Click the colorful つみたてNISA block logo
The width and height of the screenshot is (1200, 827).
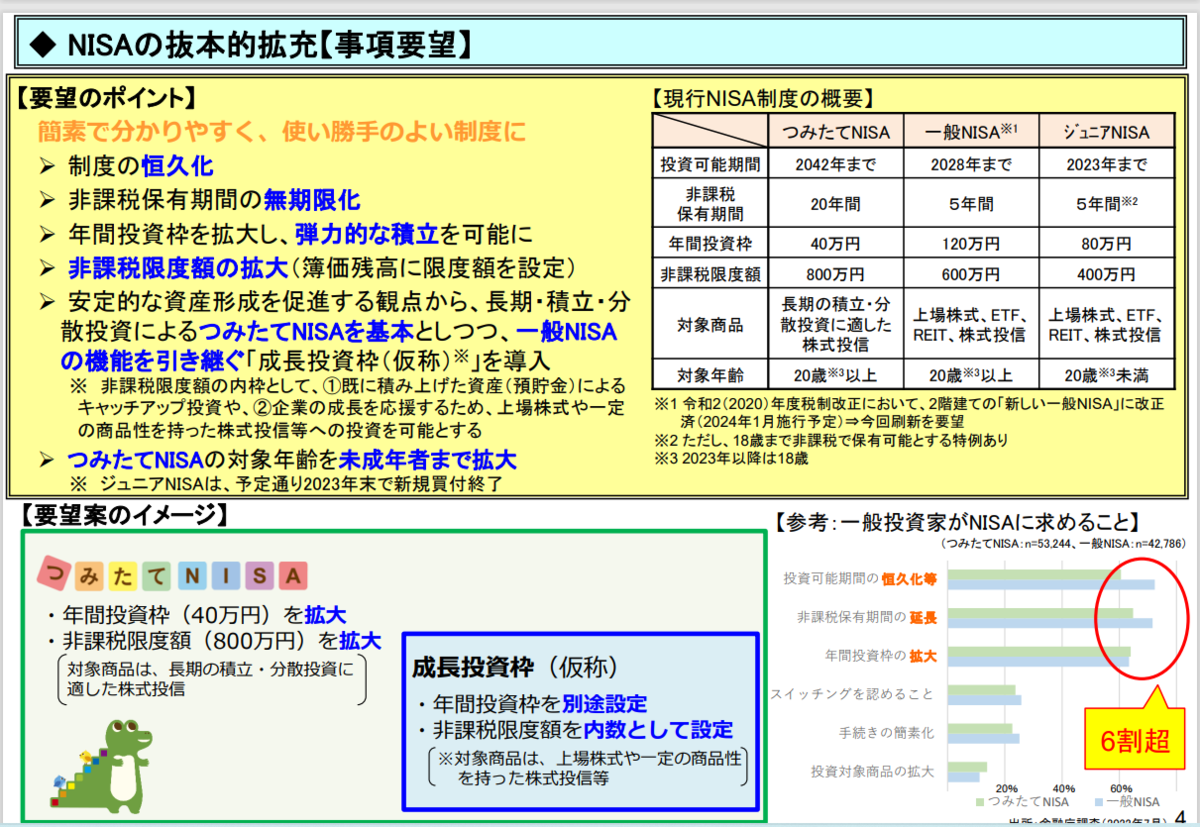pyautogui.click(x=173, y=573)
